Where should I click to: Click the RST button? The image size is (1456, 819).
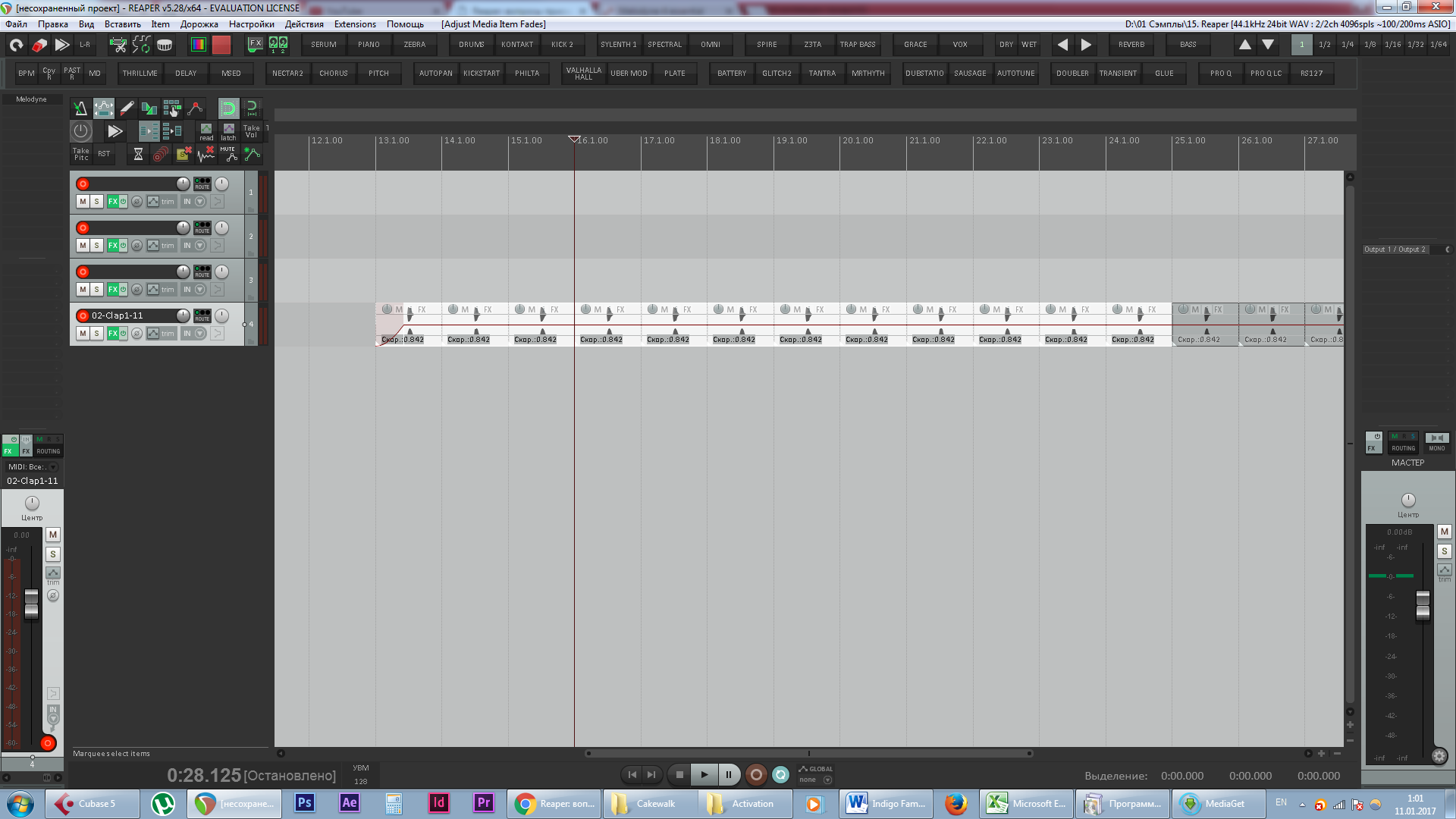pyautogui.click(x=104, y=154)
